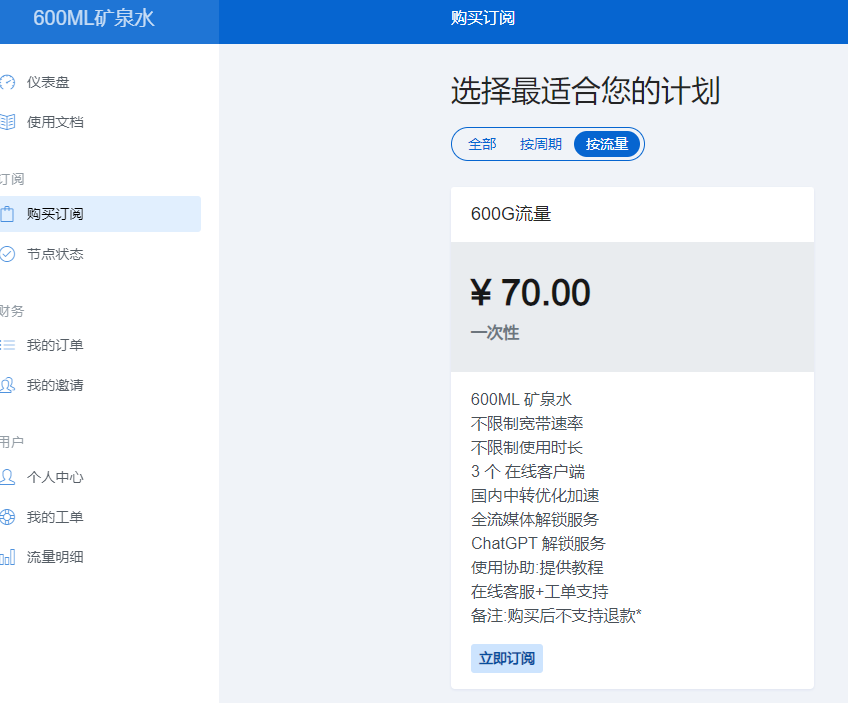Click the dashboard gauge icon beside 仪表盘
This screenshot has height=703, width=848.
[7, 82]
